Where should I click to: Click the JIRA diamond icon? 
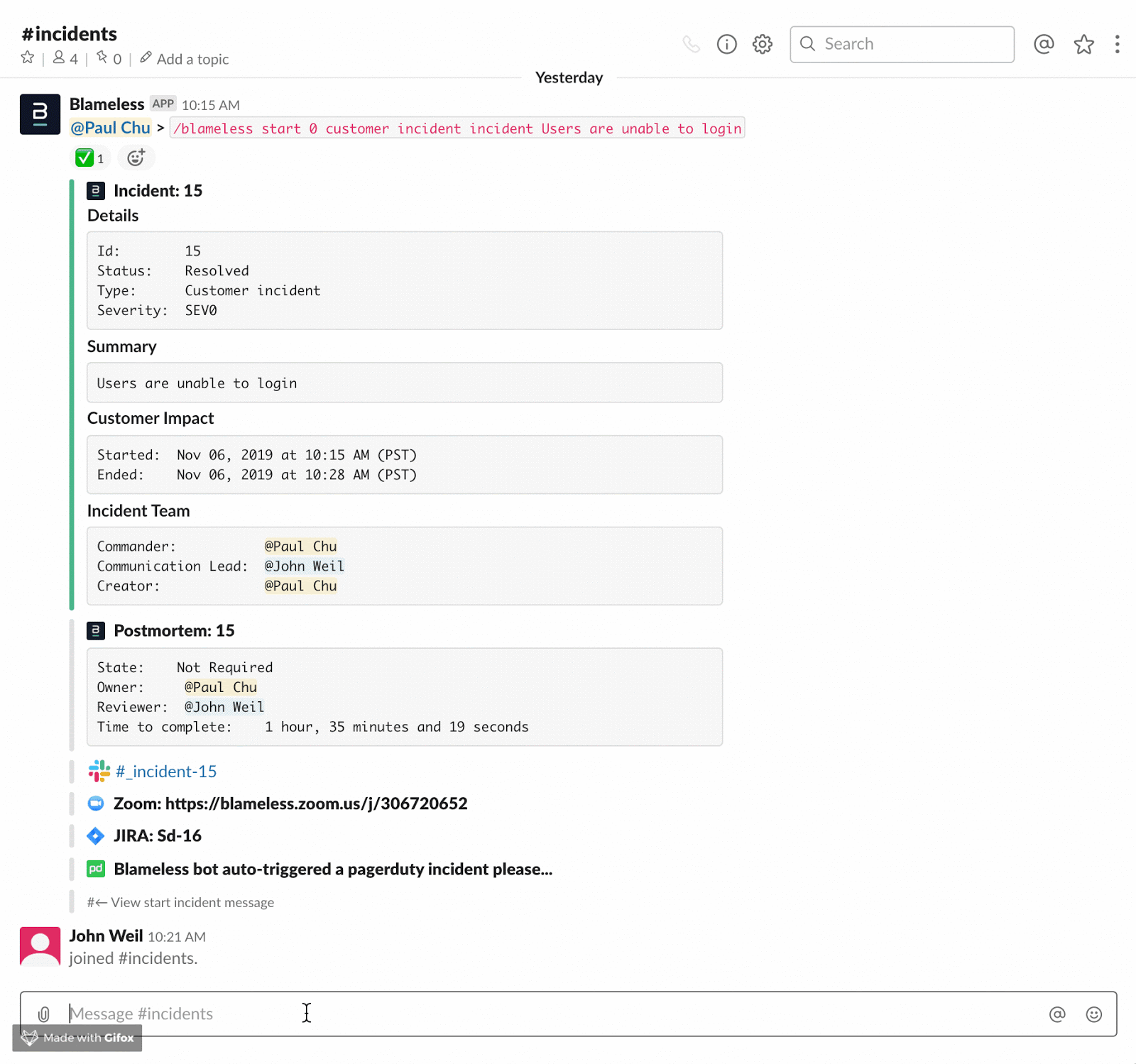tap(96, 835)
